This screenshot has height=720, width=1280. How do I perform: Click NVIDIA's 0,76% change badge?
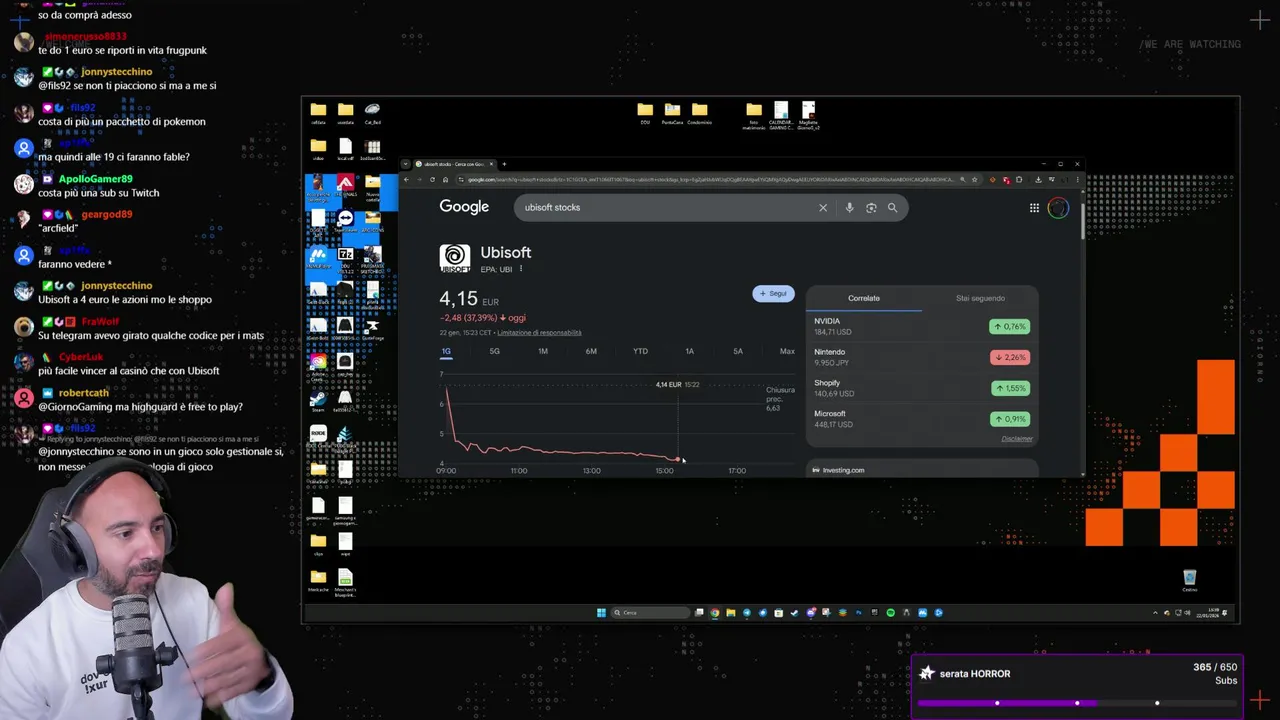1010,327
